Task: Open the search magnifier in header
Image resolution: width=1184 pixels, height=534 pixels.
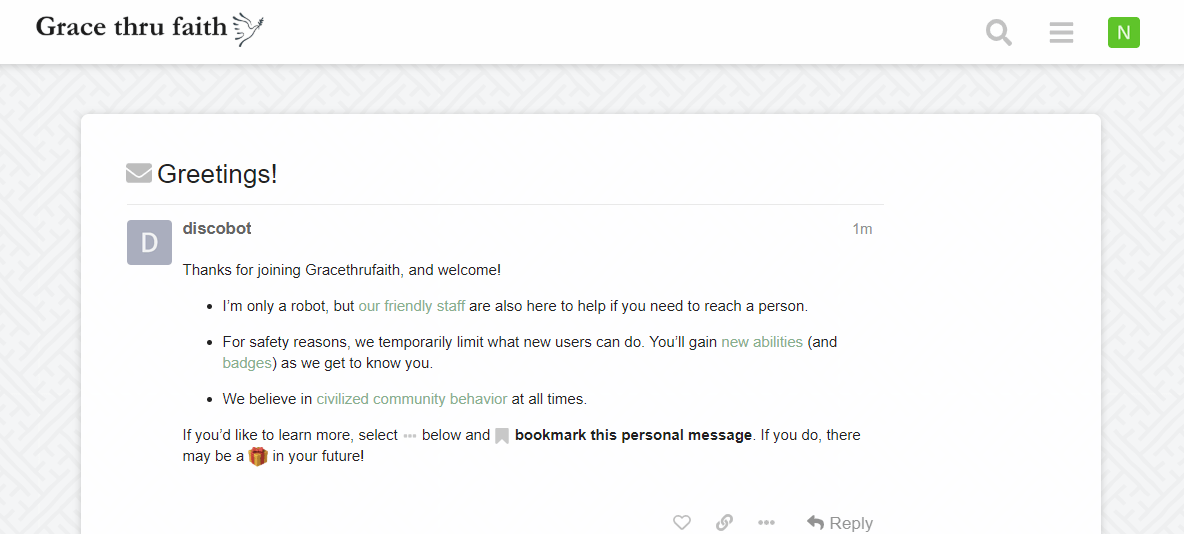Action: (998, 32)
